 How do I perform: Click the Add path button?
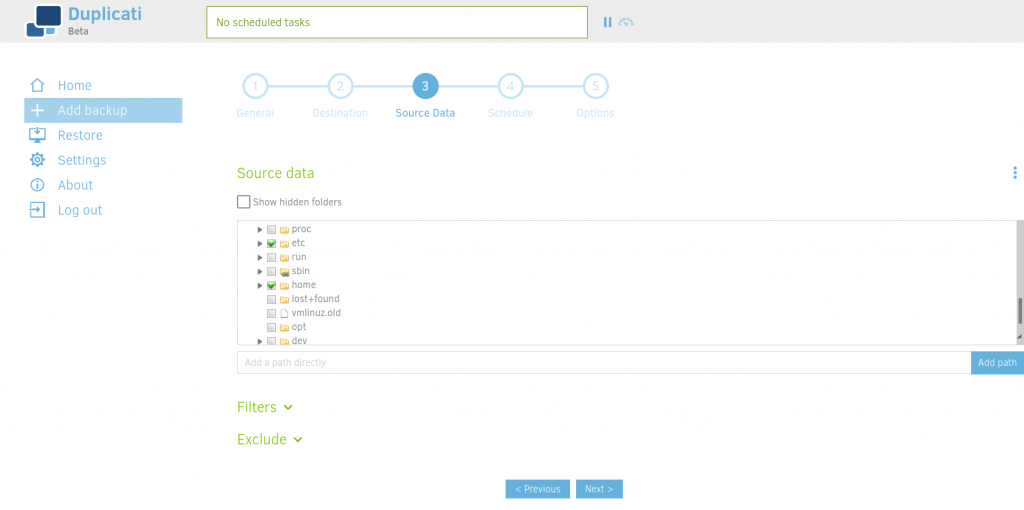997,362
